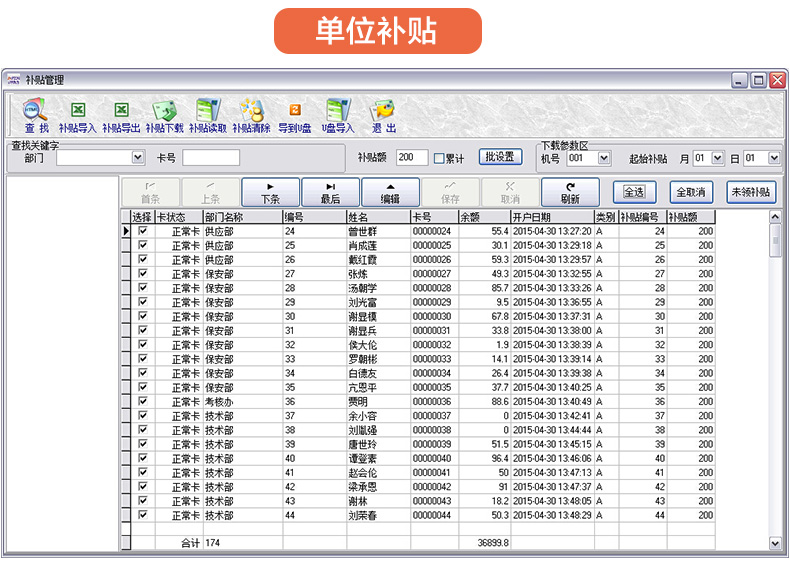Open the 机号 machine number dropdown
This screenshot has height=568, width=790.
[603, 158]
